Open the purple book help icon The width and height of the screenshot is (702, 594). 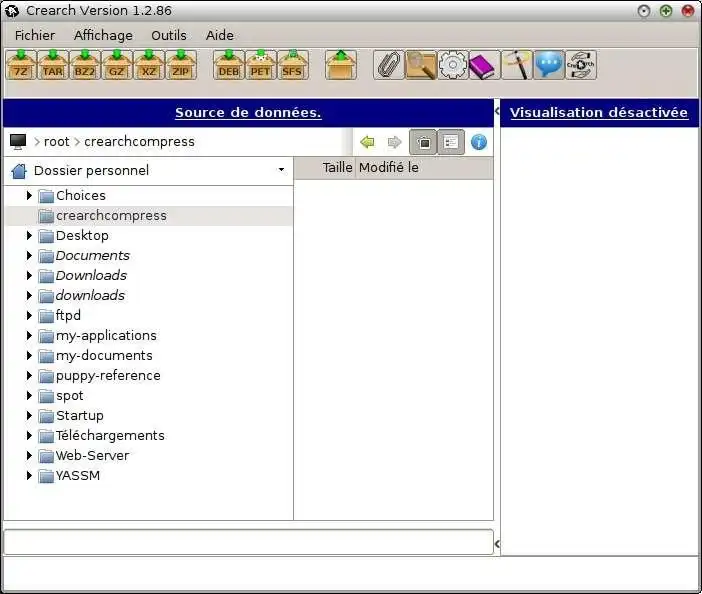coord(485,65)
